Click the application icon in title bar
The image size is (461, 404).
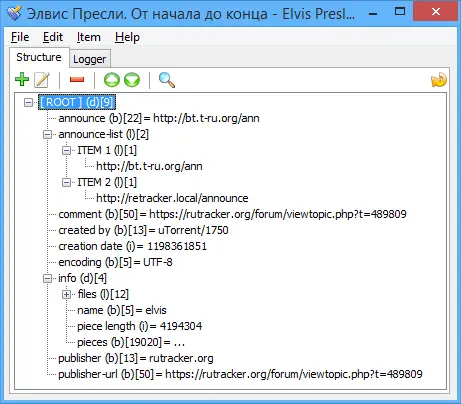(14, 13)
